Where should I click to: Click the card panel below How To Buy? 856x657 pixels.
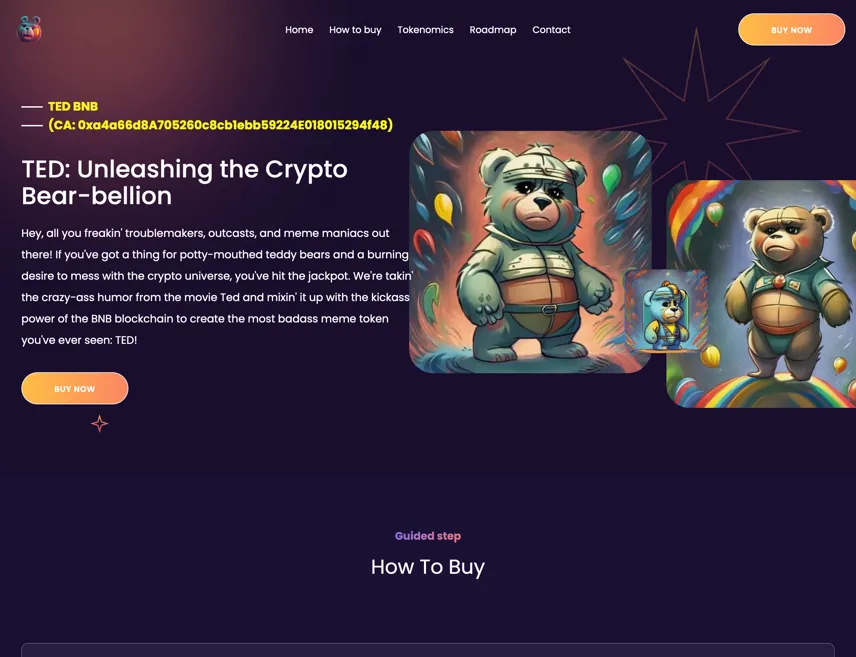[428, 650]
